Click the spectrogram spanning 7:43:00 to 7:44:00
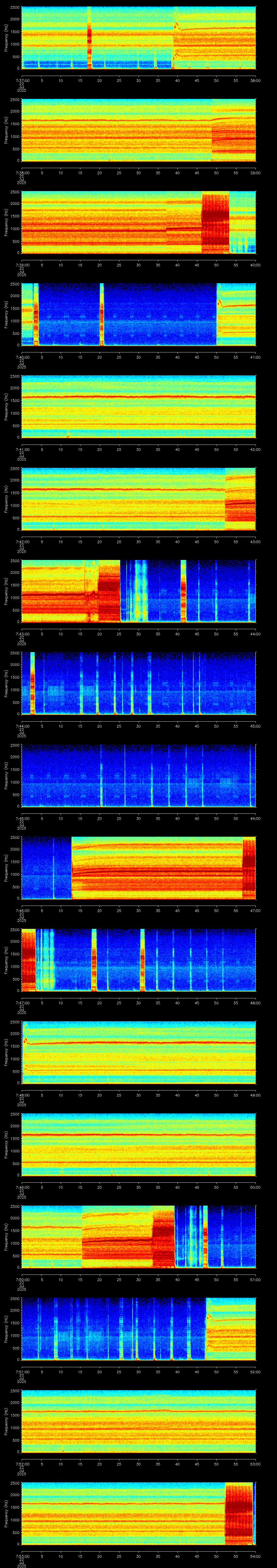The height and width of the screenshot is (1568, 277). pos(139,591)
